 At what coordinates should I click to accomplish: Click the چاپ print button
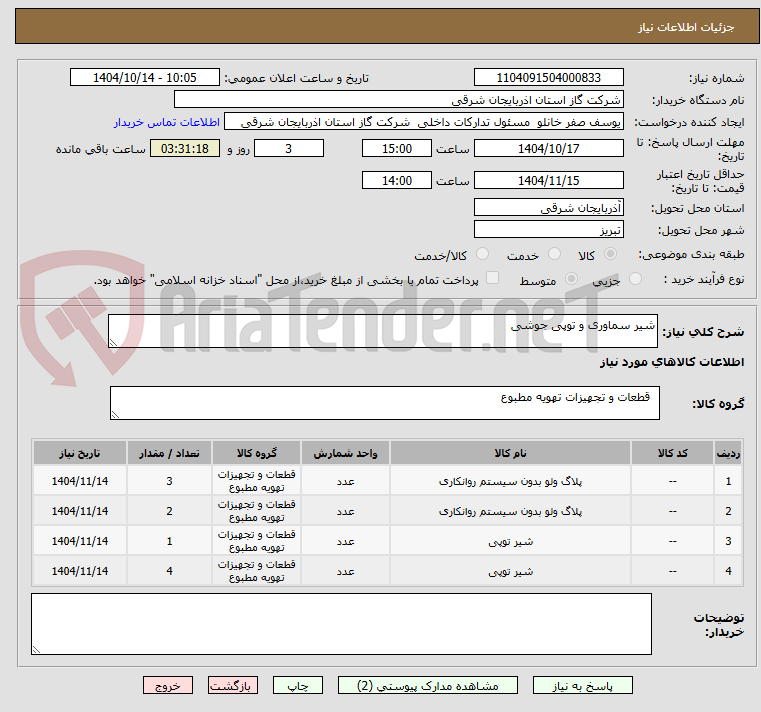pos(298,685)
